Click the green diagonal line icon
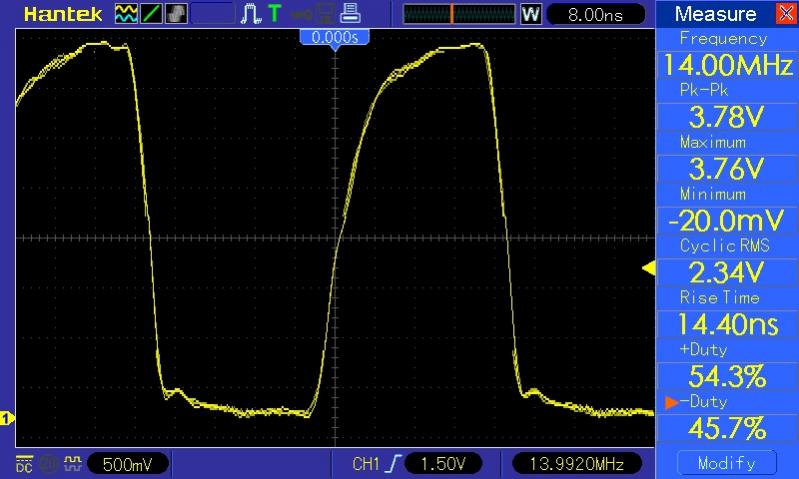 click(x=150, y=14)
